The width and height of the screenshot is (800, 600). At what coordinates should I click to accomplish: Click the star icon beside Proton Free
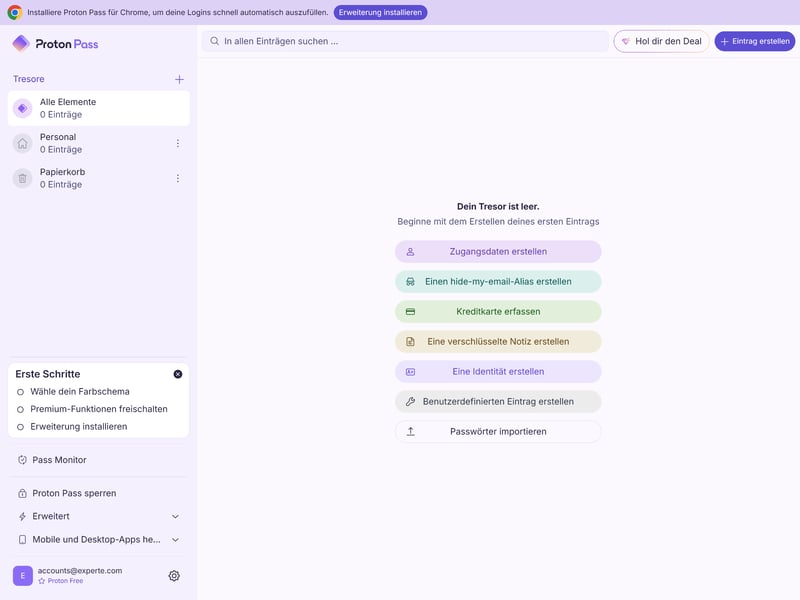[42, 581]
